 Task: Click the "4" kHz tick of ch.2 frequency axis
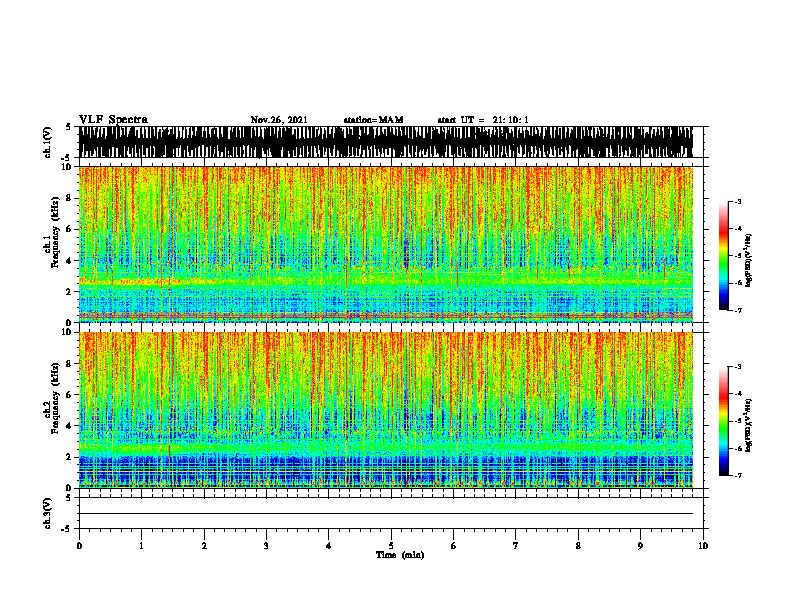[69, 426]
